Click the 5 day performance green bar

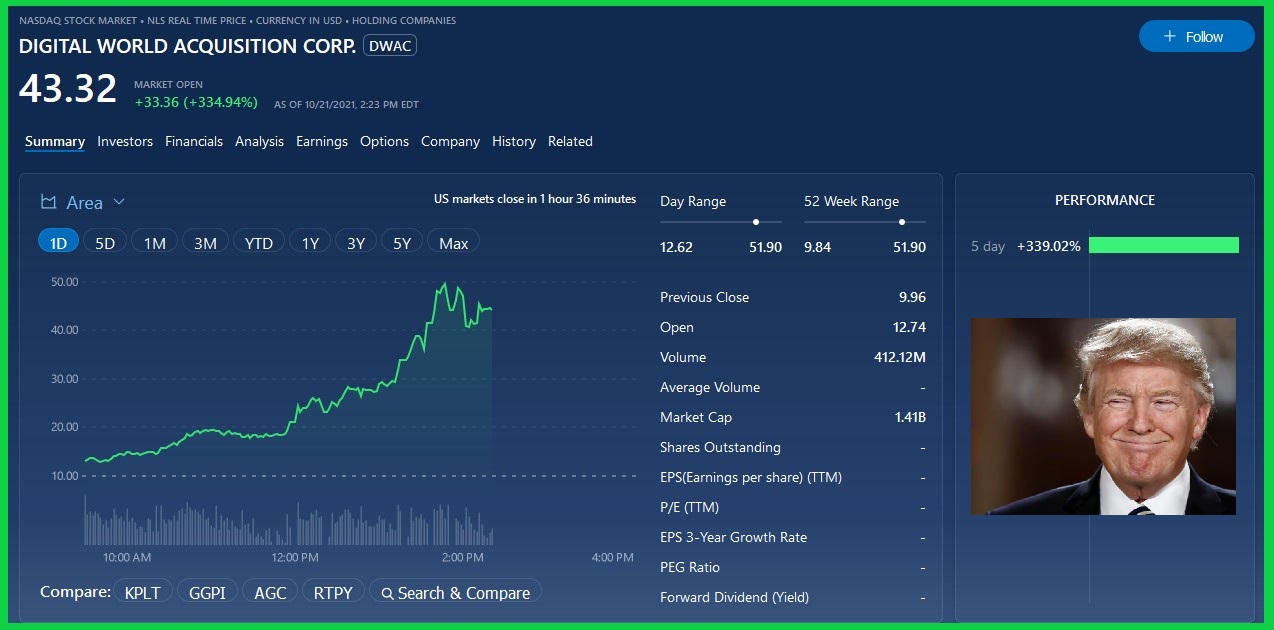[1163, 246]
